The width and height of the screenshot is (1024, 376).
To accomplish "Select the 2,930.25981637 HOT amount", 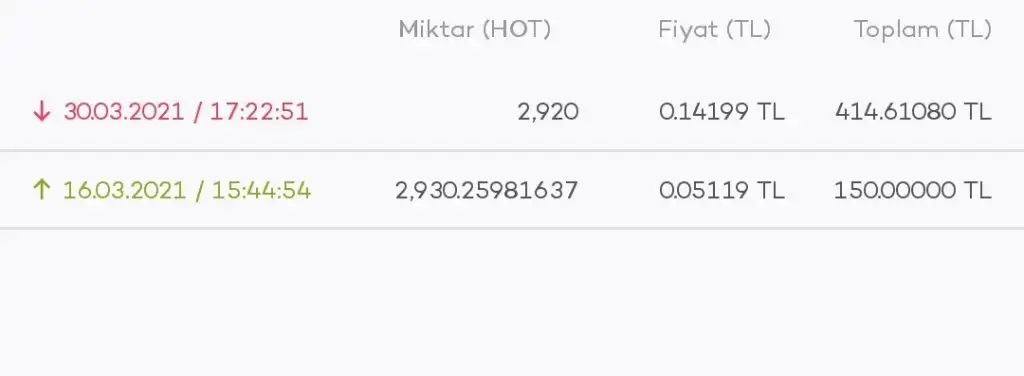I will click(487, 191).
